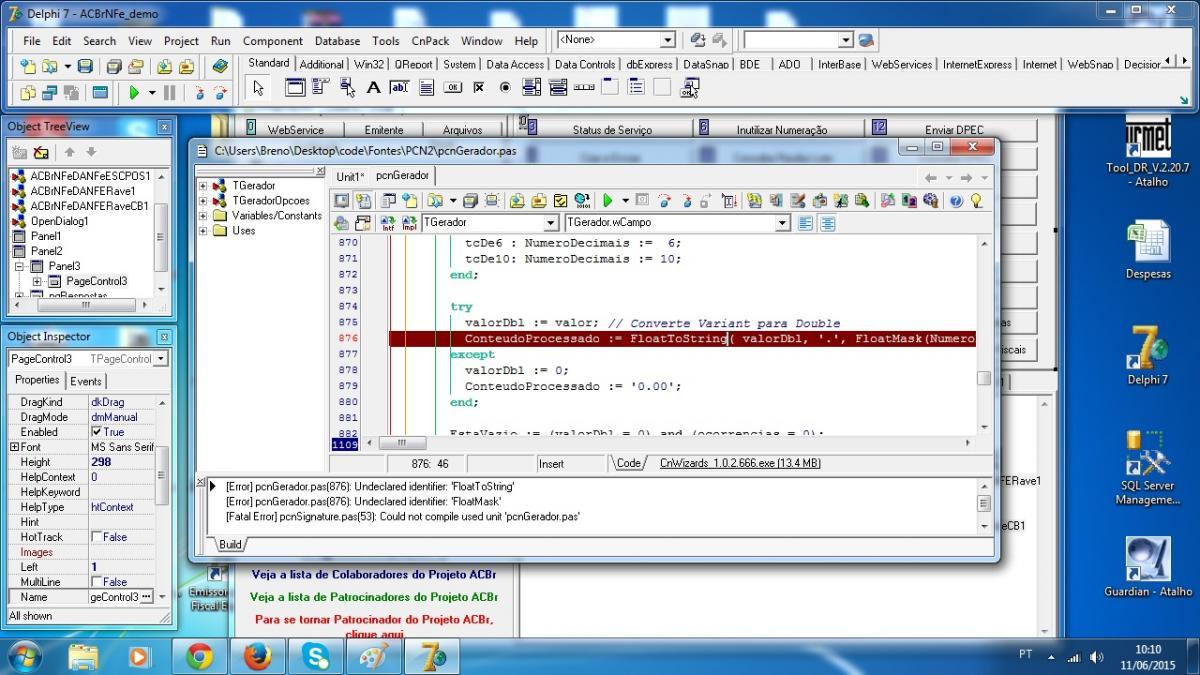Expand the Uses folder node
1200x675 pixels.
coord(204,231)
